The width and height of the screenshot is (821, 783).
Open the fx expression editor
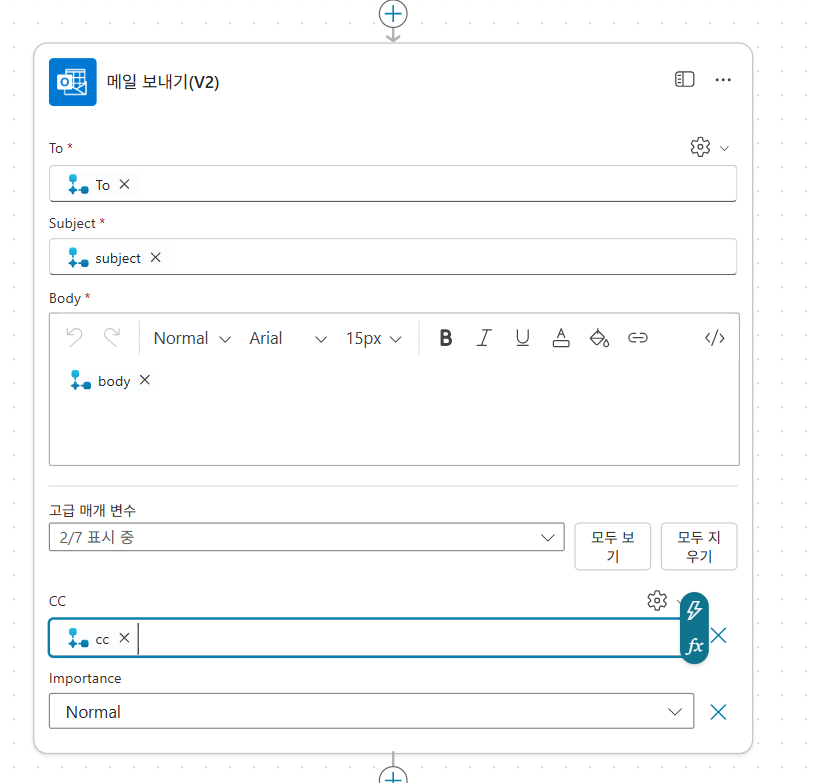694,646
